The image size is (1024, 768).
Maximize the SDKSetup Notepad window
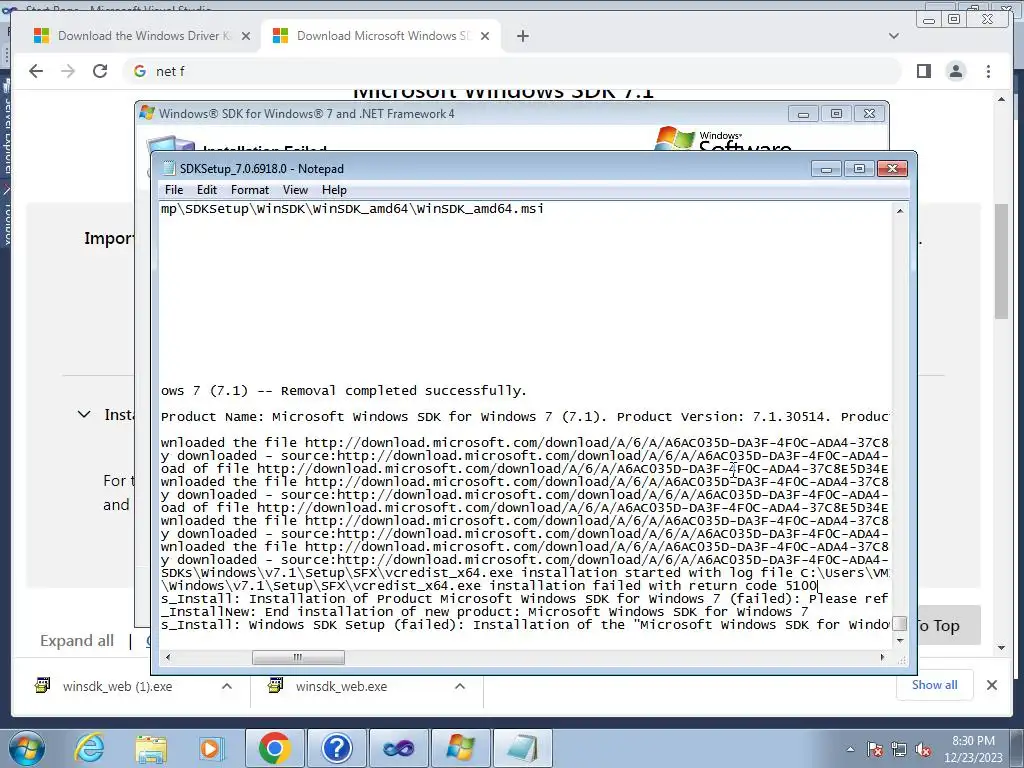click(x=859, y=168)
